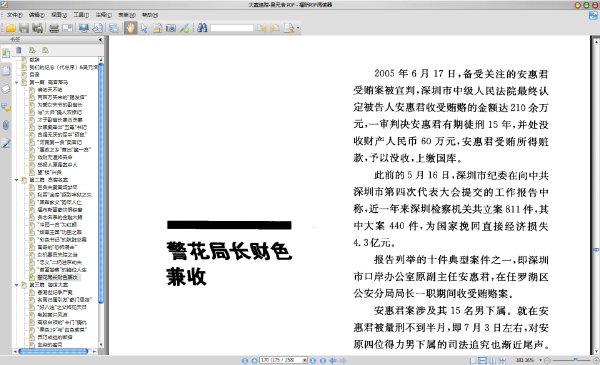Open the Attachments paperclip panel

pos(6,125)
